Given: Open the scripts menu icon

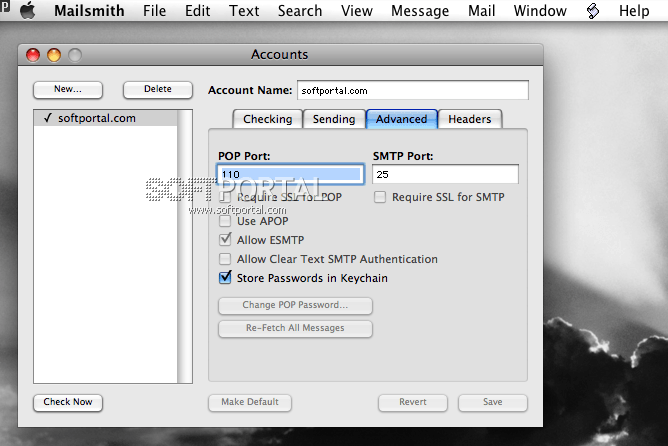Looking at the screenshot, I should 593,11.
